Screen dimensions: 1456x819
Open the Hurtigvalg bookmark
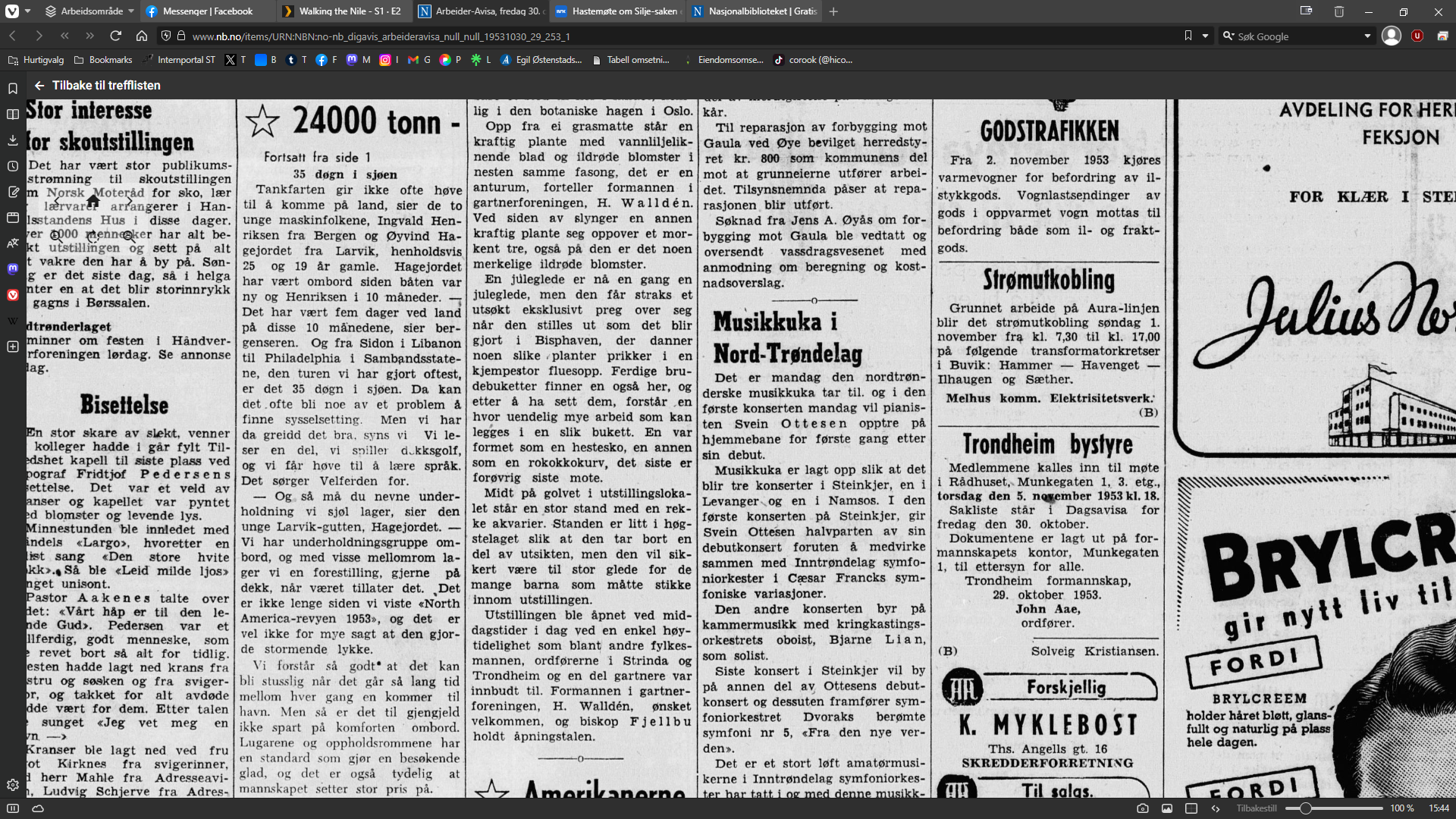click(x=36, y=60)
